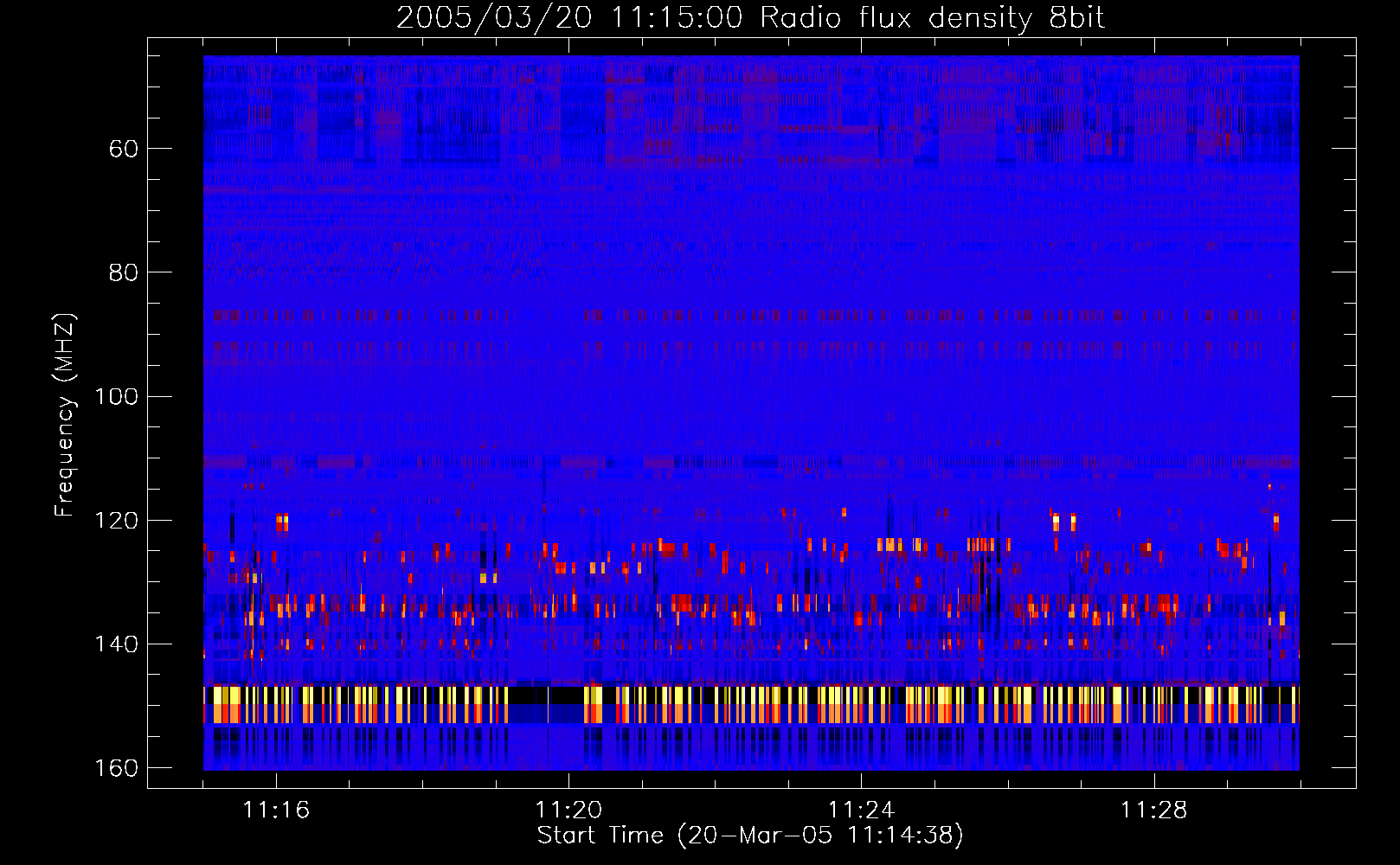
Task: Click the 160 MHz y-axis tick label
Action: [x=116, y=768]
